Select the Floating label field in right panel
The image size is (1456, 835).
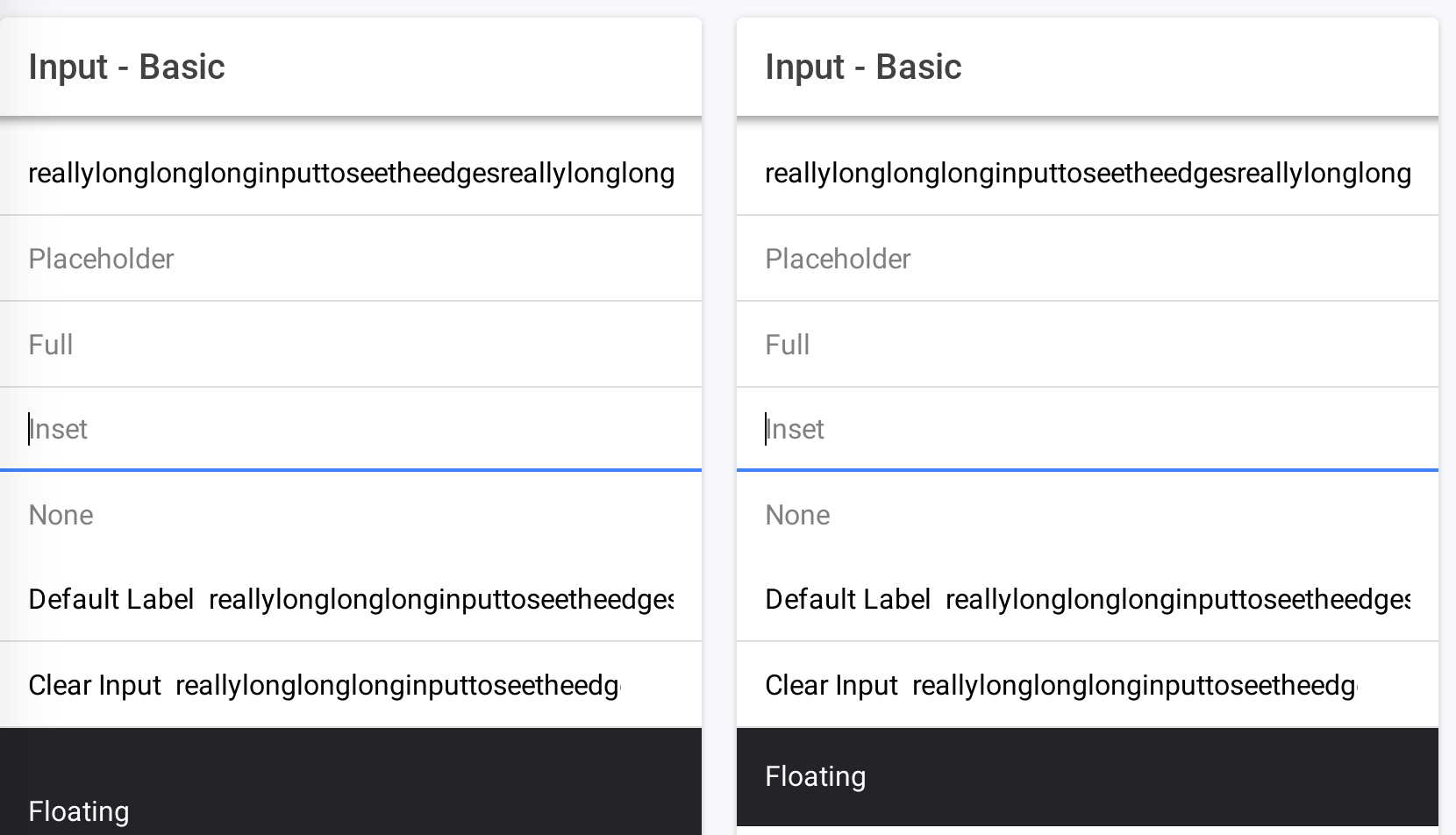coord(1088,777)
